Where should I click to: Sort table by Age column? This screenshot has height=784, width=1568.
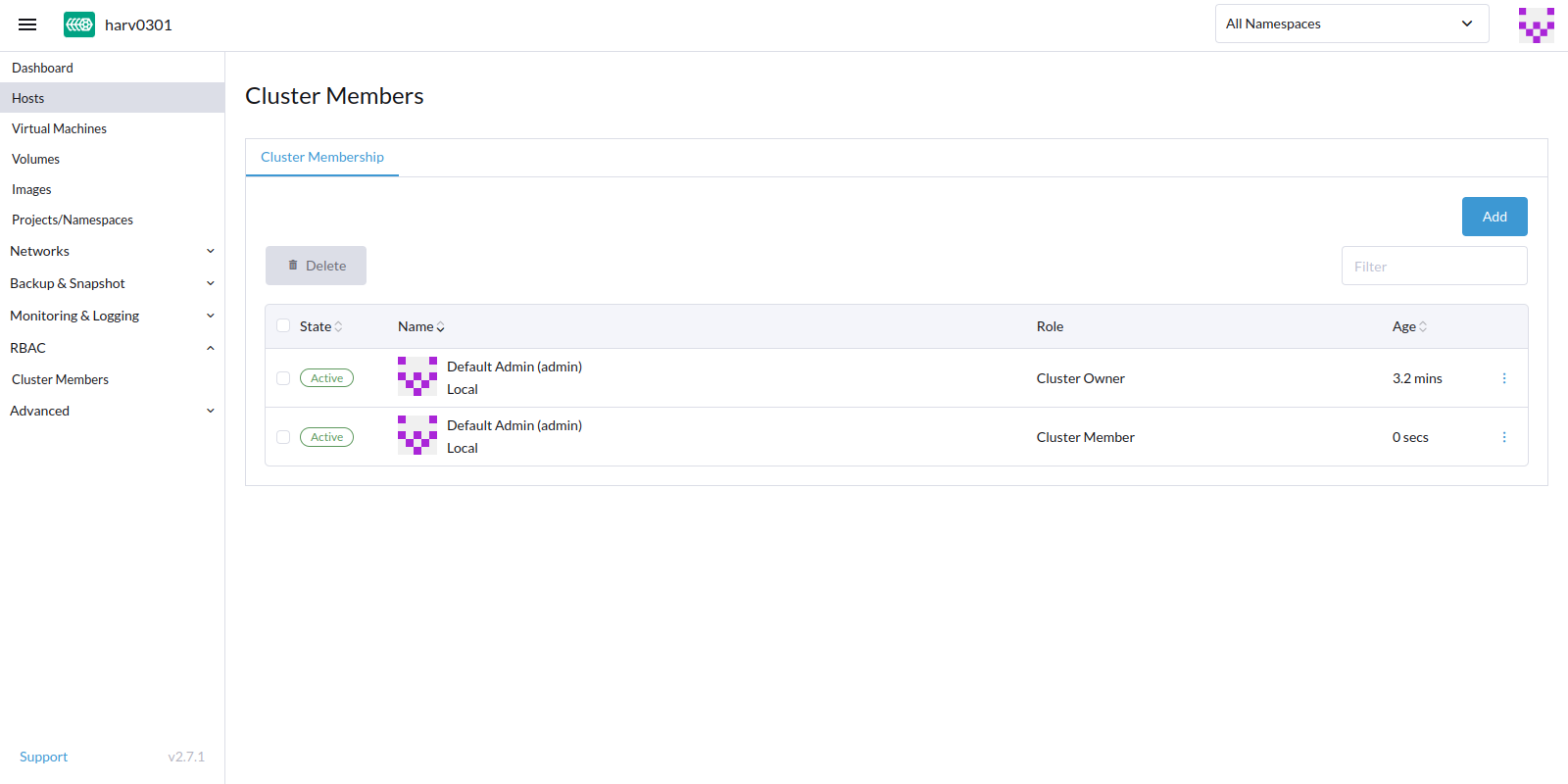click(x=1410, y=326)
